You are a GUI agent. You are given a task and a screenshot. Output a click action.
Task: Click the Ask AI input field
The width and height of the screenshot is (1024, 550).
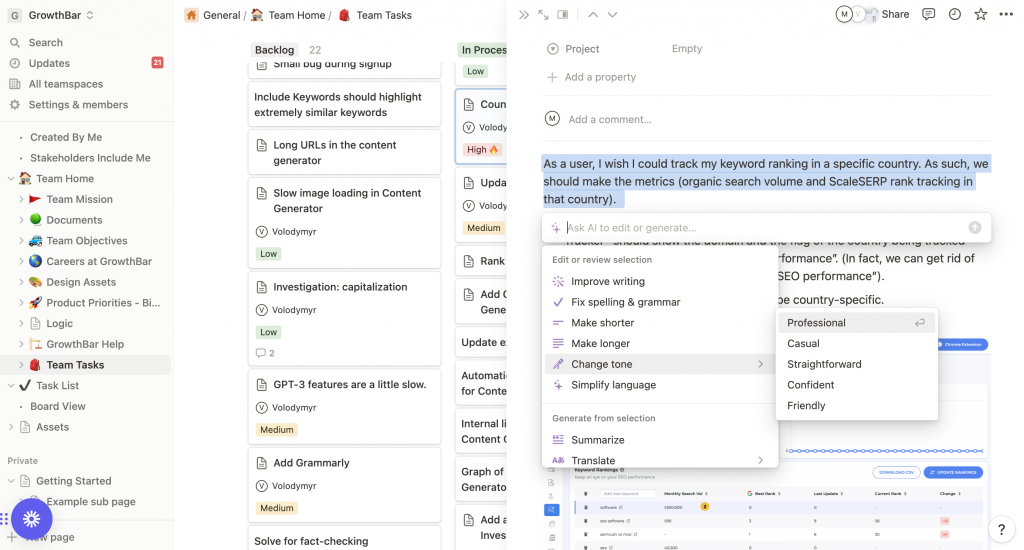coord(764,227)
